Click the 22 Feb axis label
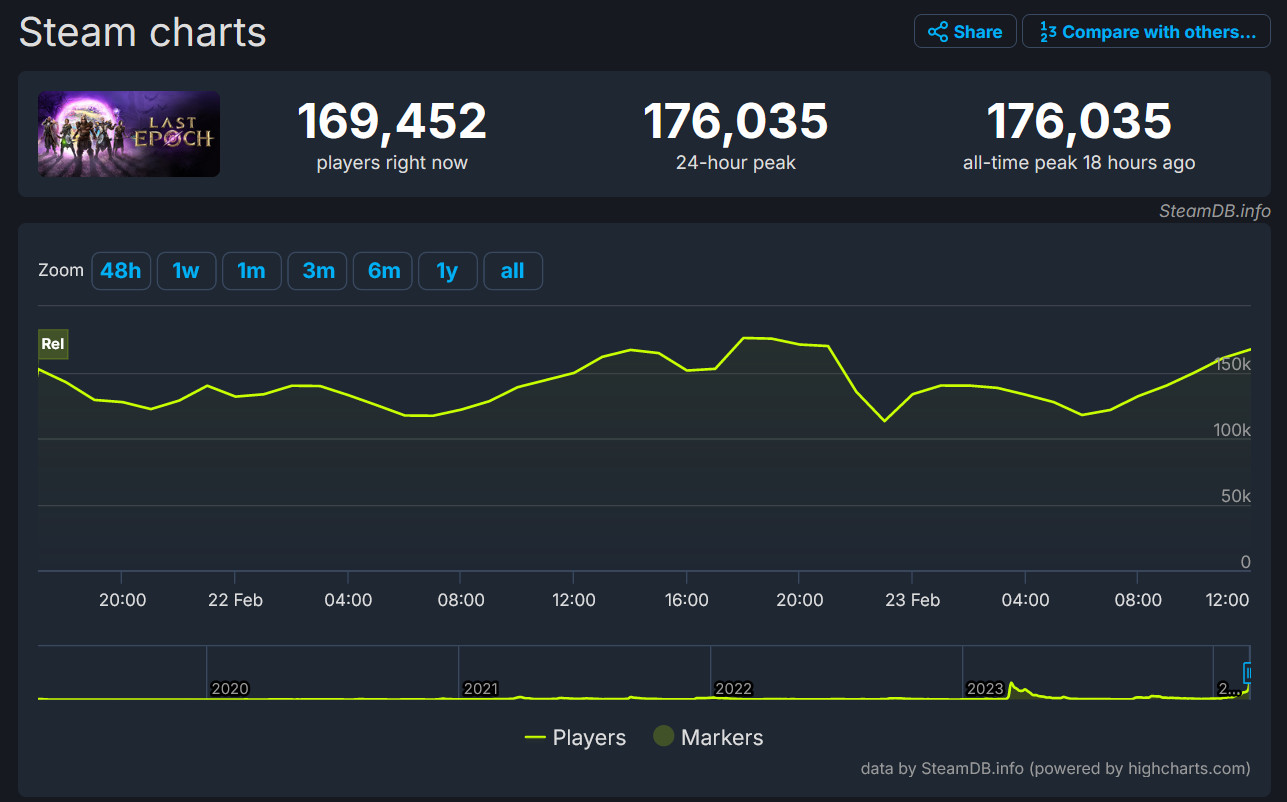Image resolution: width=1287 pixels, height=802 pixels. (x=235, y=600)
